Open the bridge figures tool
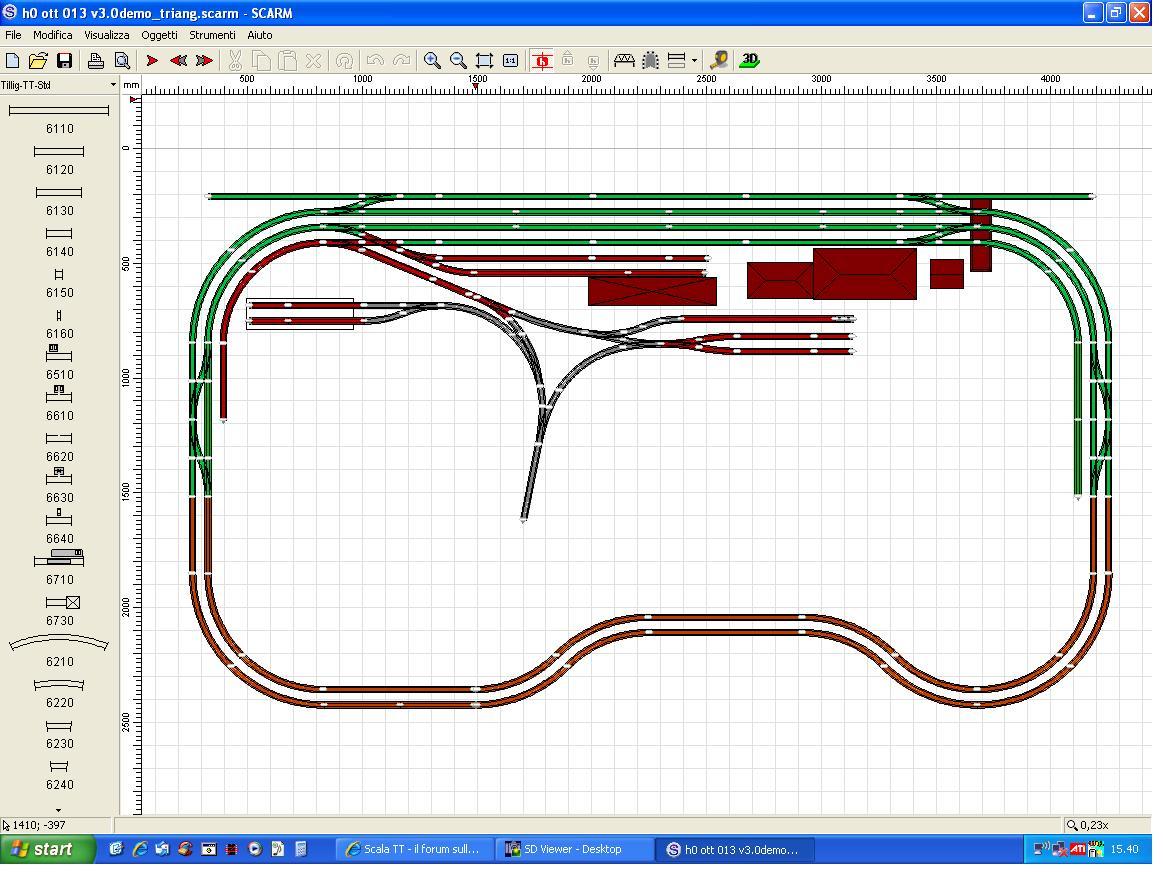This screenshot has width=1163, height=872. (624, 61)
